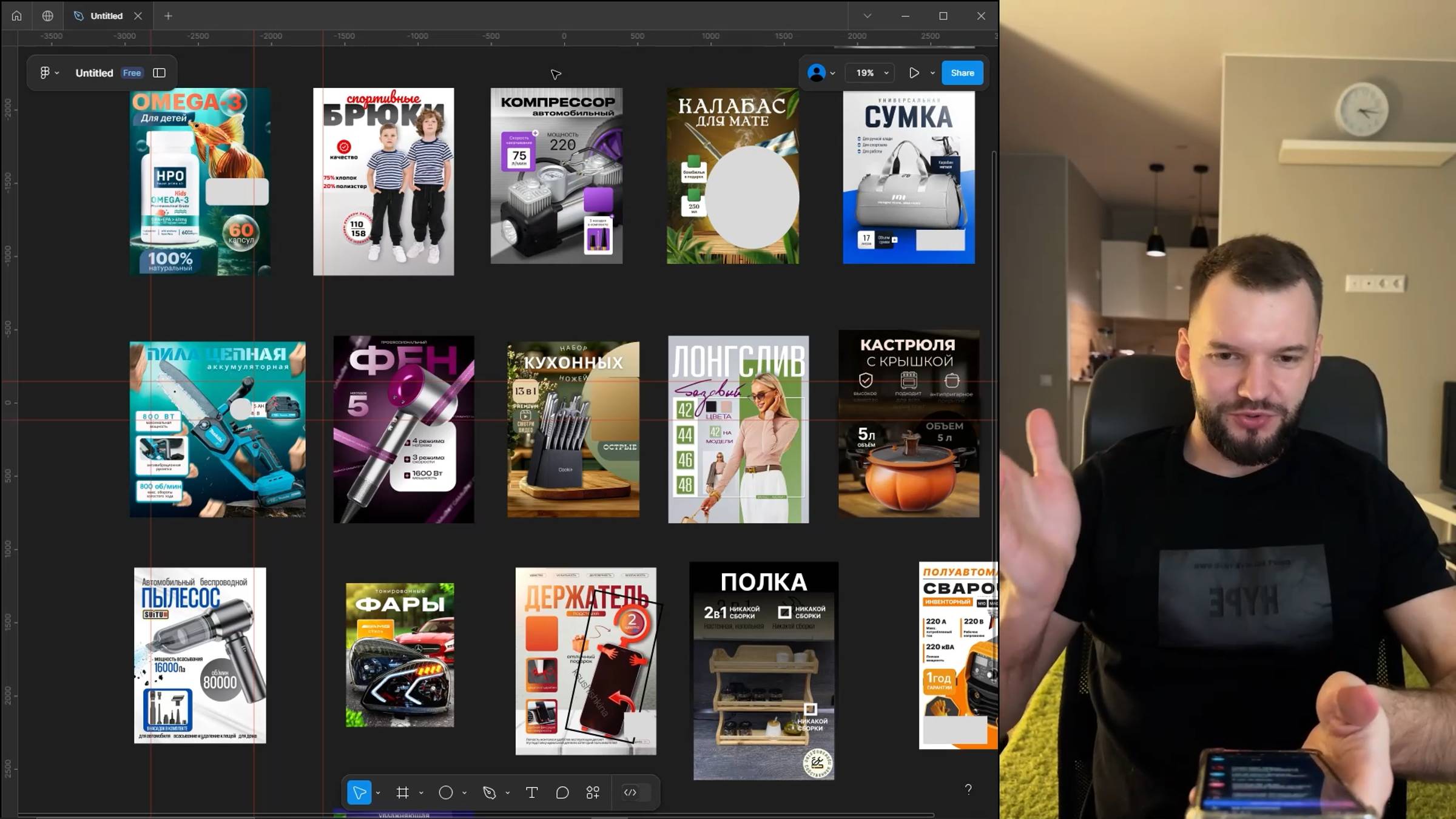Toggle the sidebar panel visibility
This screenshot has height=819, width=1456.
pyautogui.click(x=159, y=73)
